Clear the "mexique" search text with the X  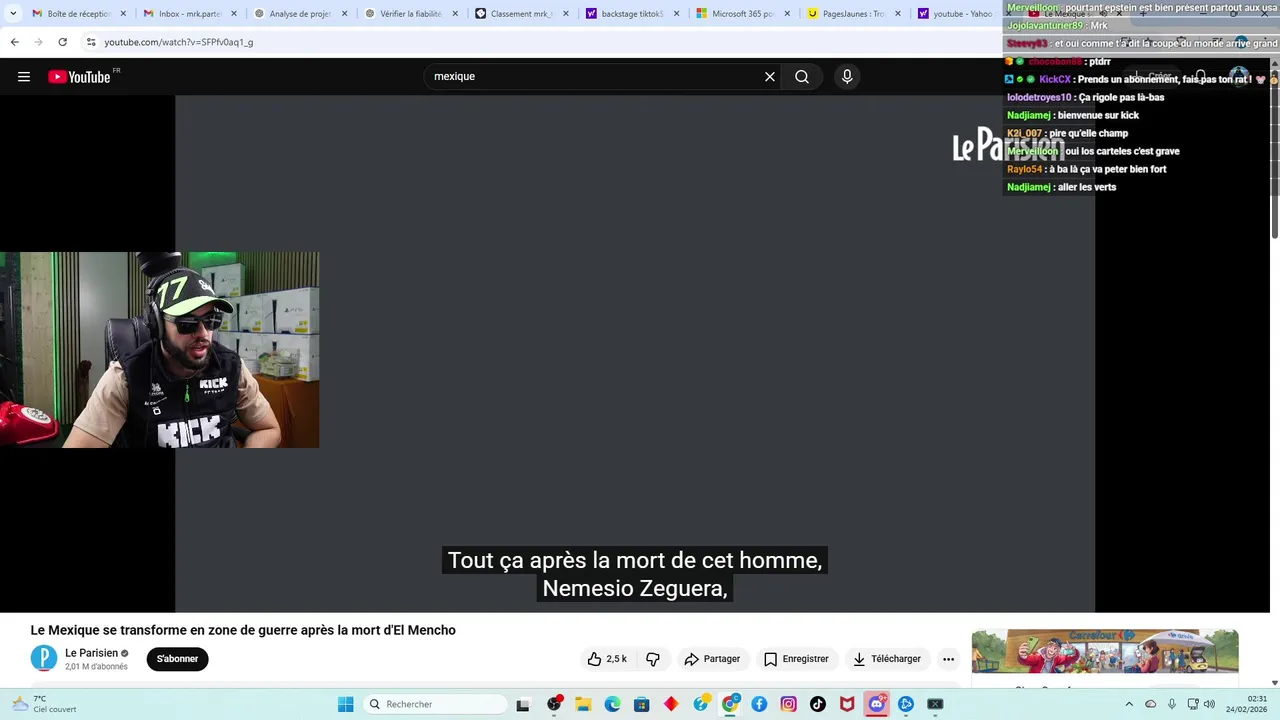770,77
